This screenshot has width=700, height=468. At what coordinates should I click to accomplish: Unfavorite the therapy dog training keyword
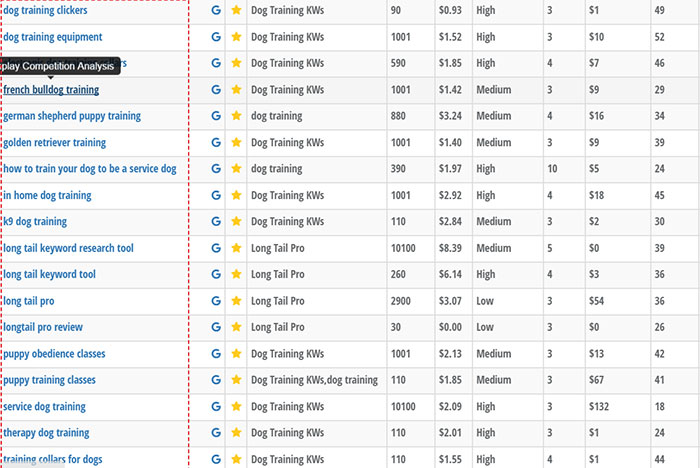pyautogui.click(x=237, y=433)
